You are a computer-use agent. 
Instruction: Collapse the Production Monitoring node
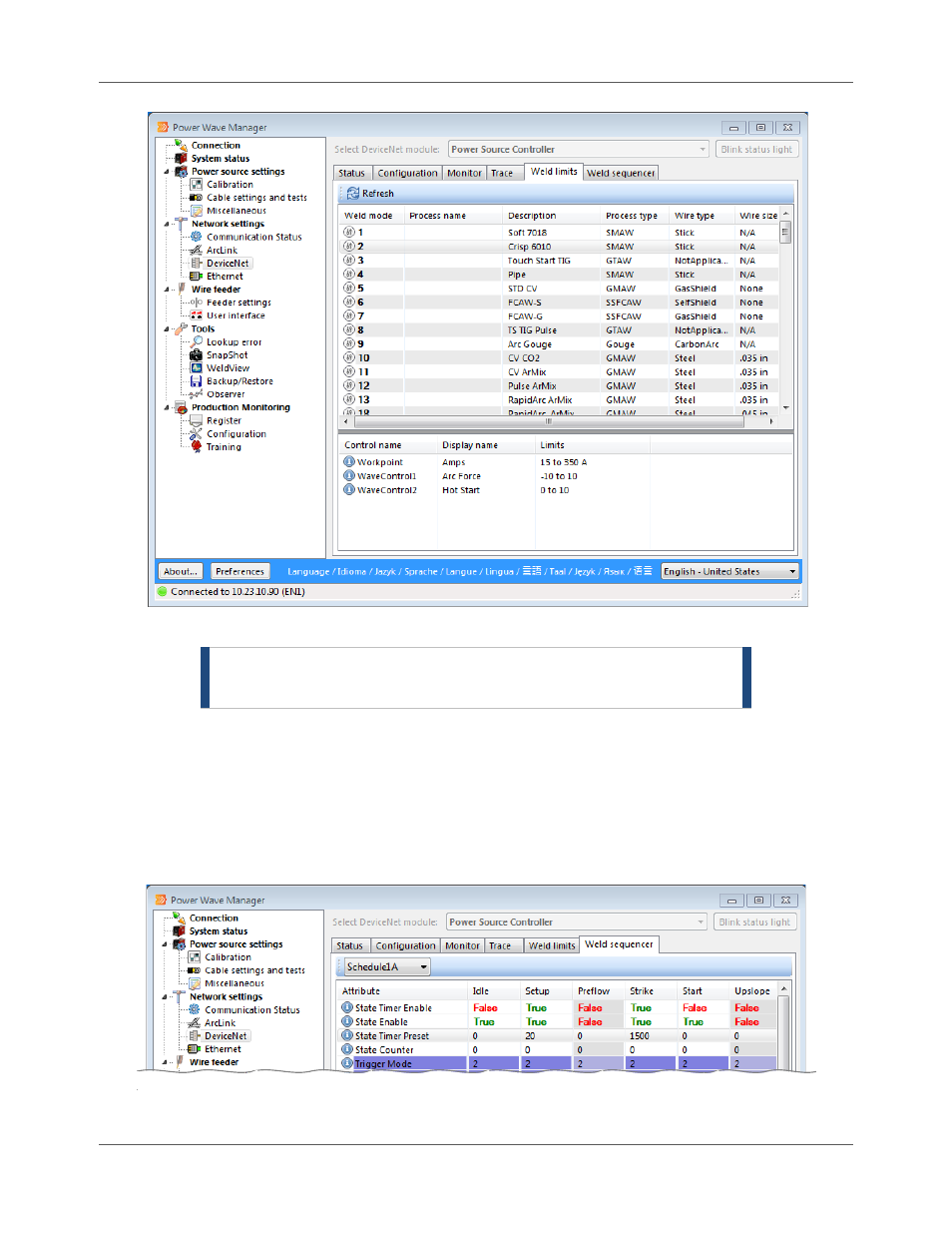[x=167, y=407]
